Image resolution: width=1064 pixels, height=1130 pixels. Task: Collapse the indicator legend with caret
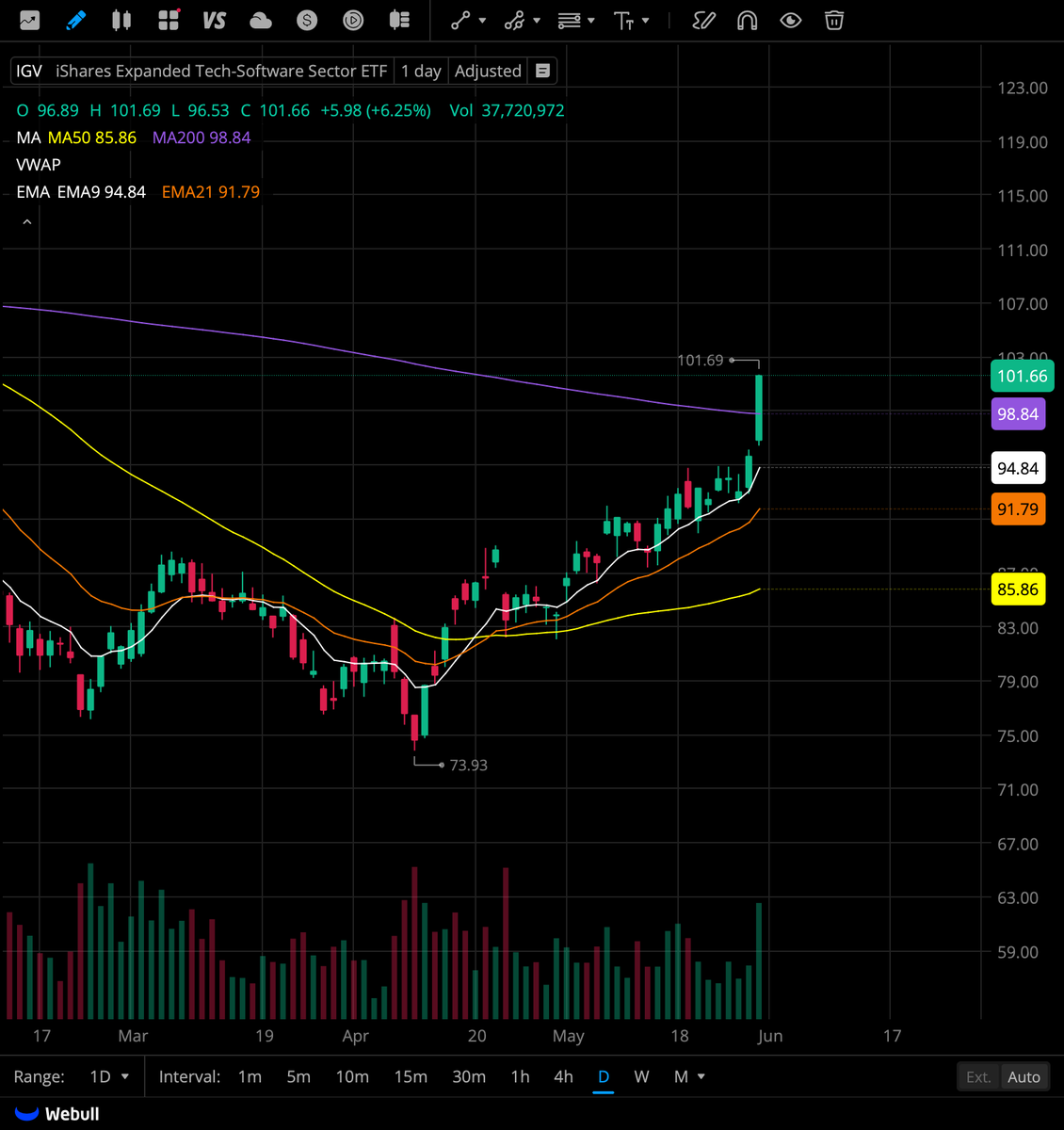[x=27, y=222]
